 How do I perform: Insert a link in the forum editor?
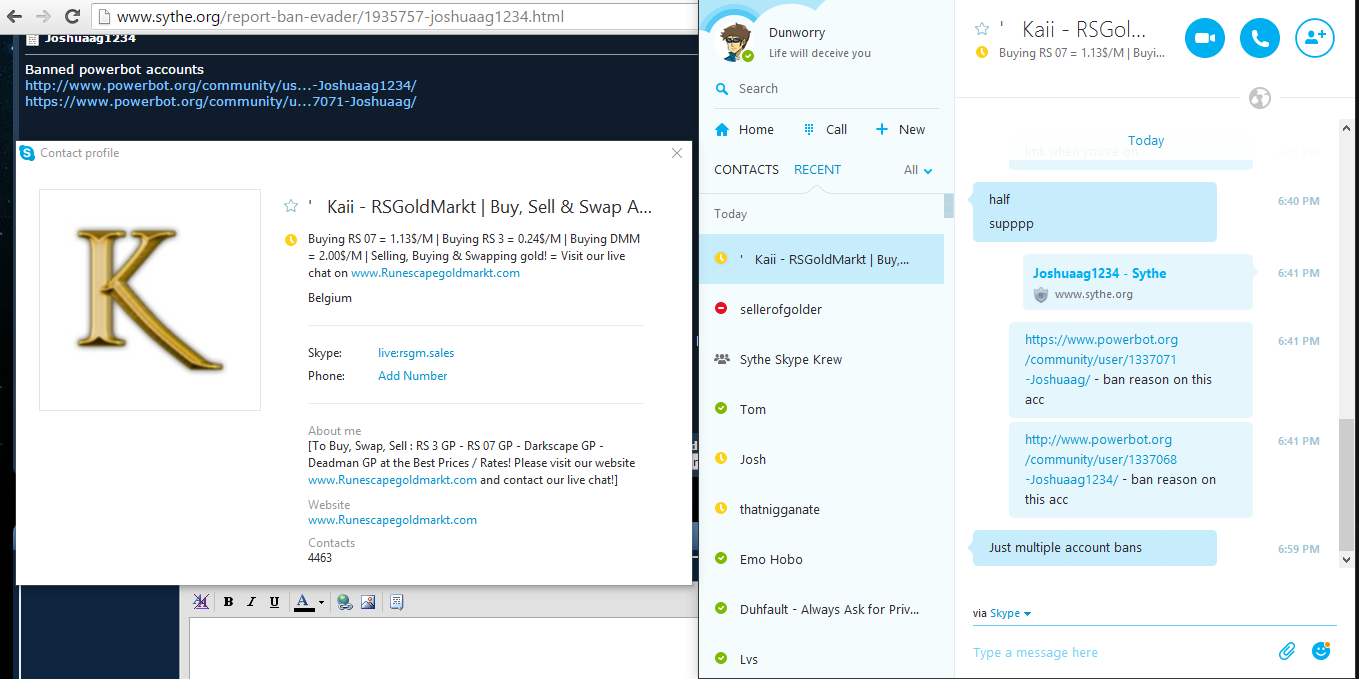coord(345,602)
